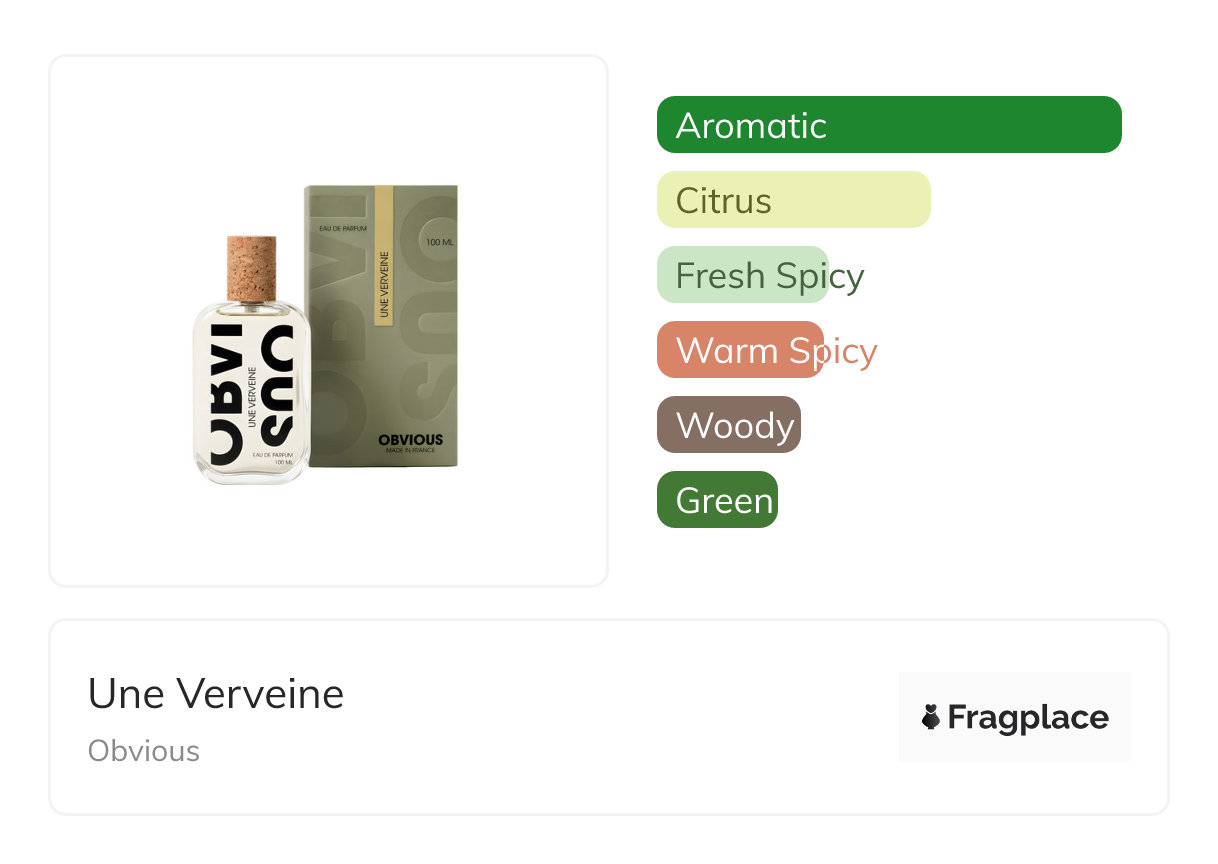
Task: Click the Fresh Spicy accord bar
Action: click(x=743, y=275)
